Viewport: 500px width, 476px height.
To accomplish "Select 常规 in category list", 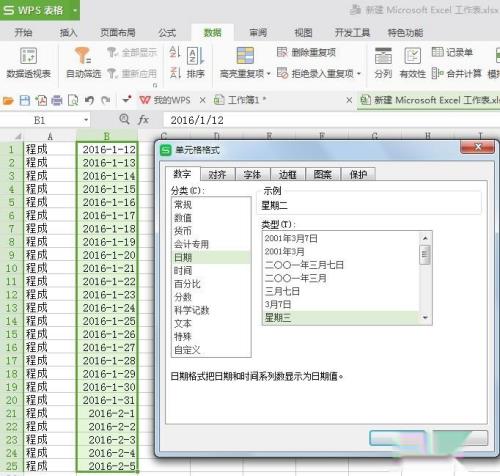I will [x=211, y=204].
